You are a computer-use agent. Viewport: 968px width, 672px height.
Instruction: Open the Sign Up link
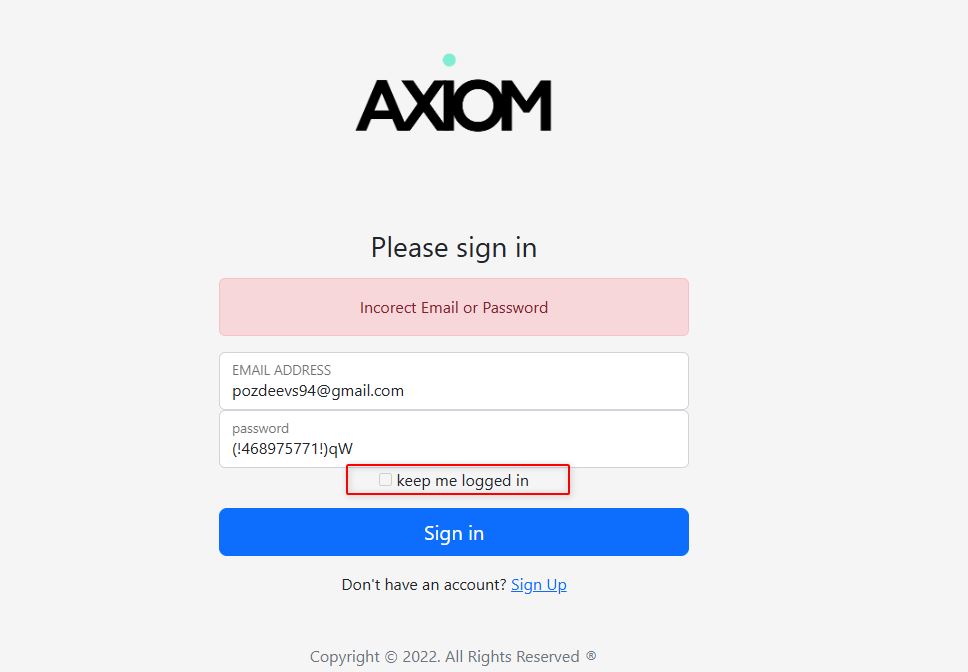click(x=538, y=585)
